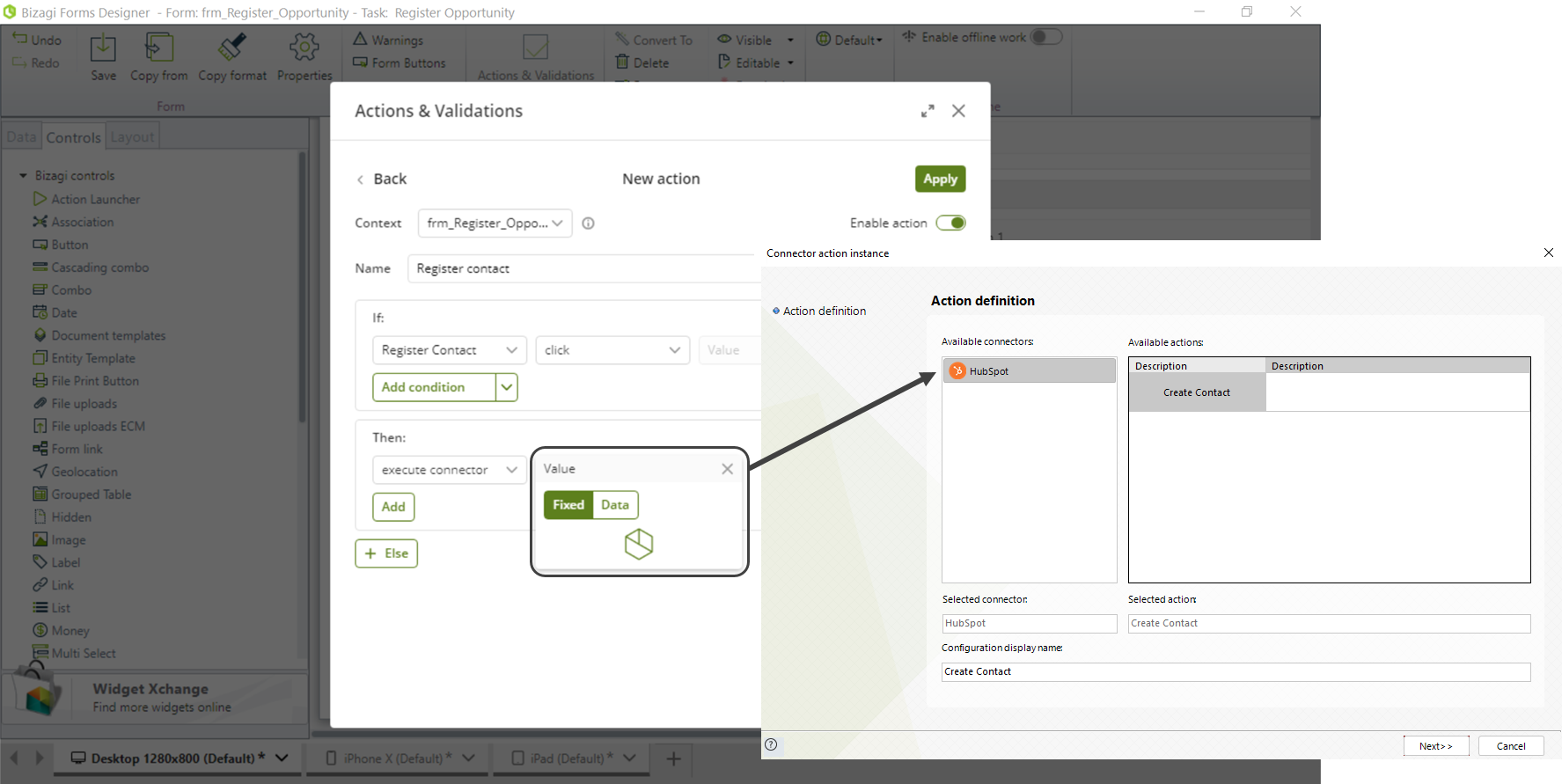Add a new device layout tab
The image size is (1562, 784).
coord(673,758)
